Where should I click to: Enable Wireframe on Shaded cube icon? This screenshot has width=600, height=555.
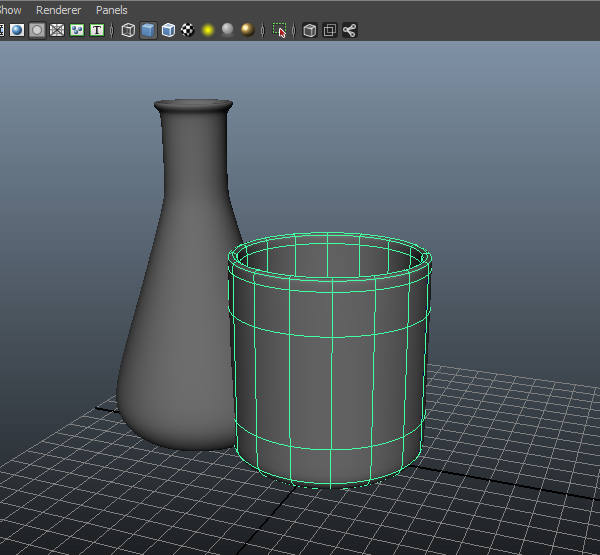[168, 30]
